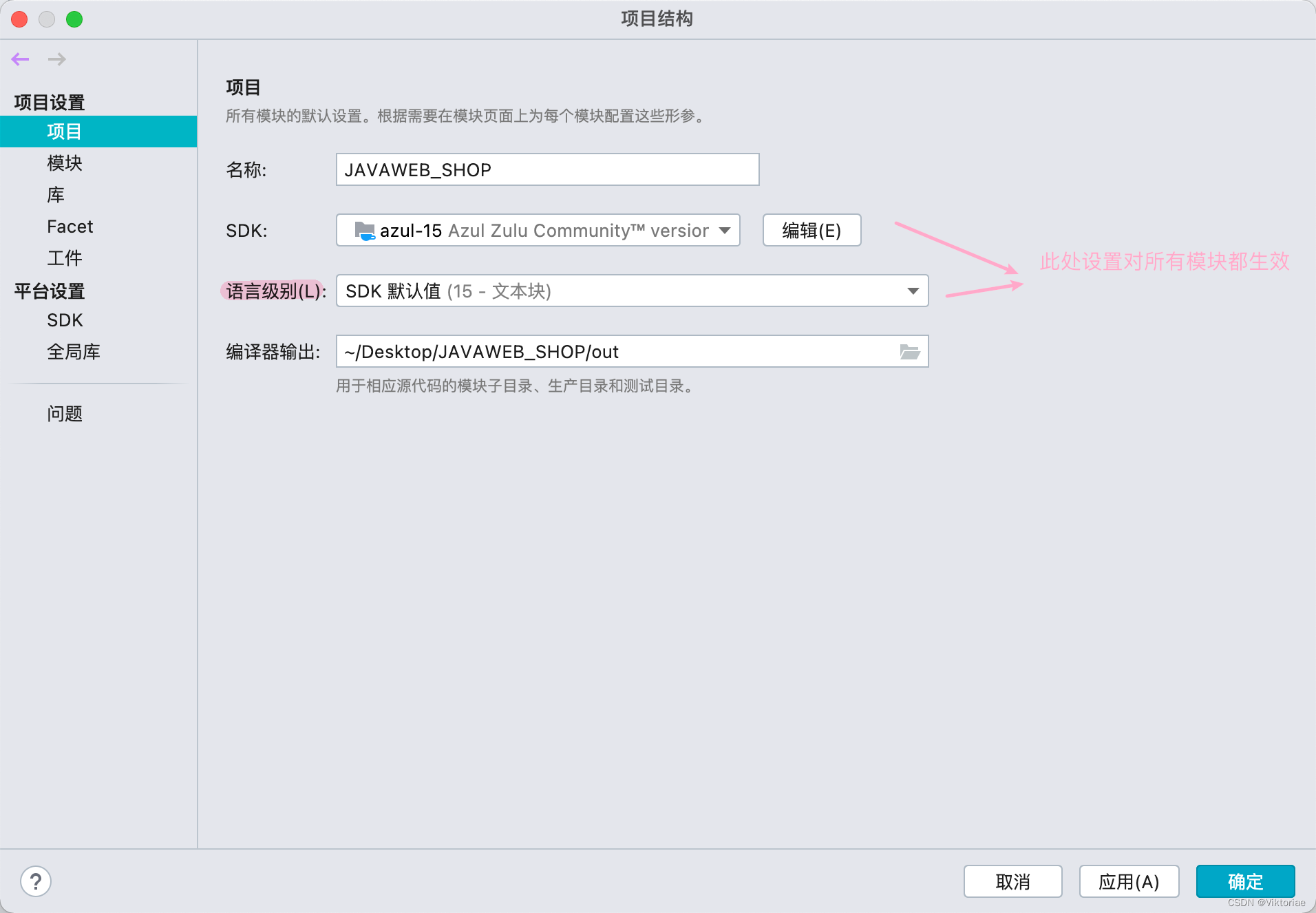This screenshot has height=913, width=1316.
Task: Focus the 名称 field JAVAWEB_SHOP
Action: [547, 169]
